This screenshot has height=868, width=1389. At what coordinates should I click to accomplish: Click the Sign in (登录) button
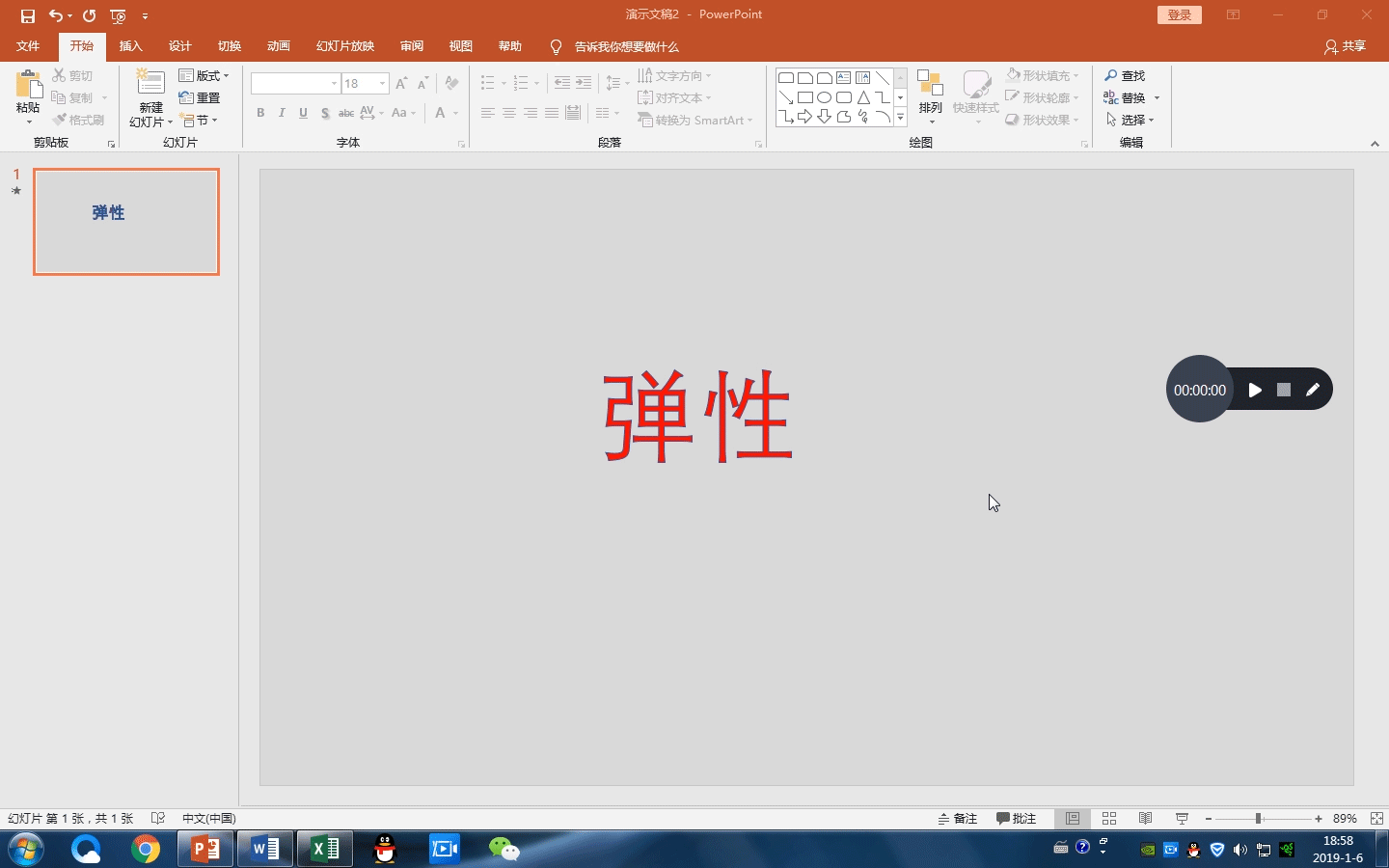pos(1179,15)
